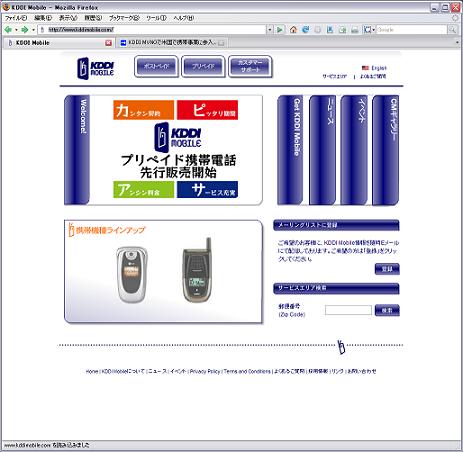
Task: Open the forward history dropdown arrow
Action: (33, 30)
